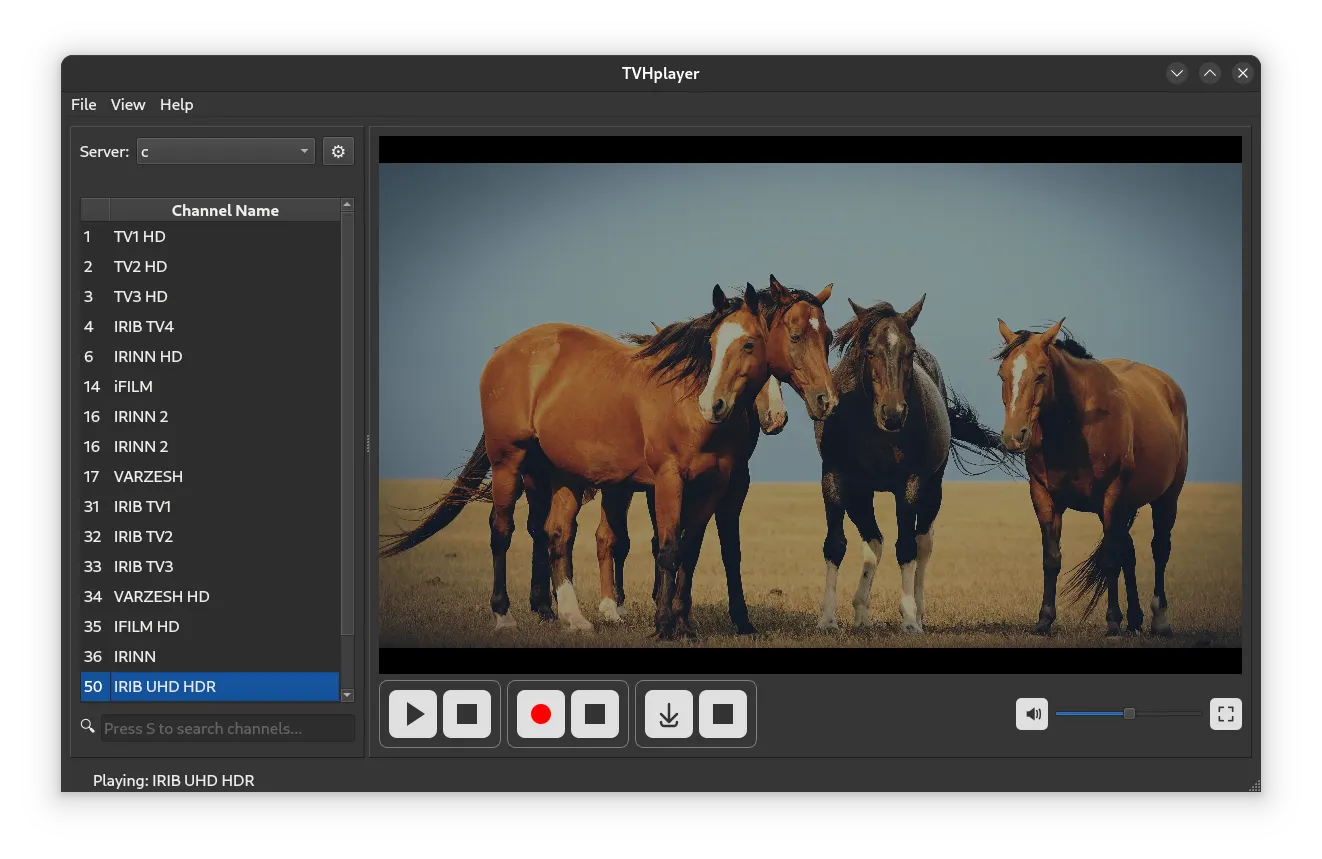Open the Help menu
Viewport: 1322px width, 859px height.
click(x=177, y=105)
